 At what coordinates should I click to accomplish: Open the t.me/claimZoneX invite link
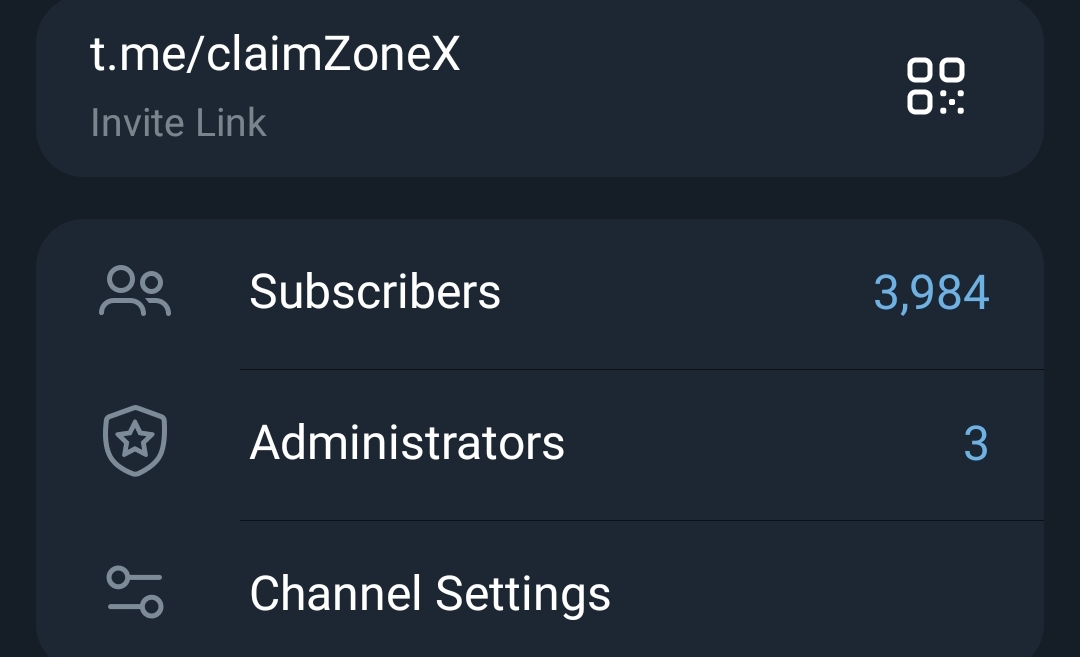276,54
